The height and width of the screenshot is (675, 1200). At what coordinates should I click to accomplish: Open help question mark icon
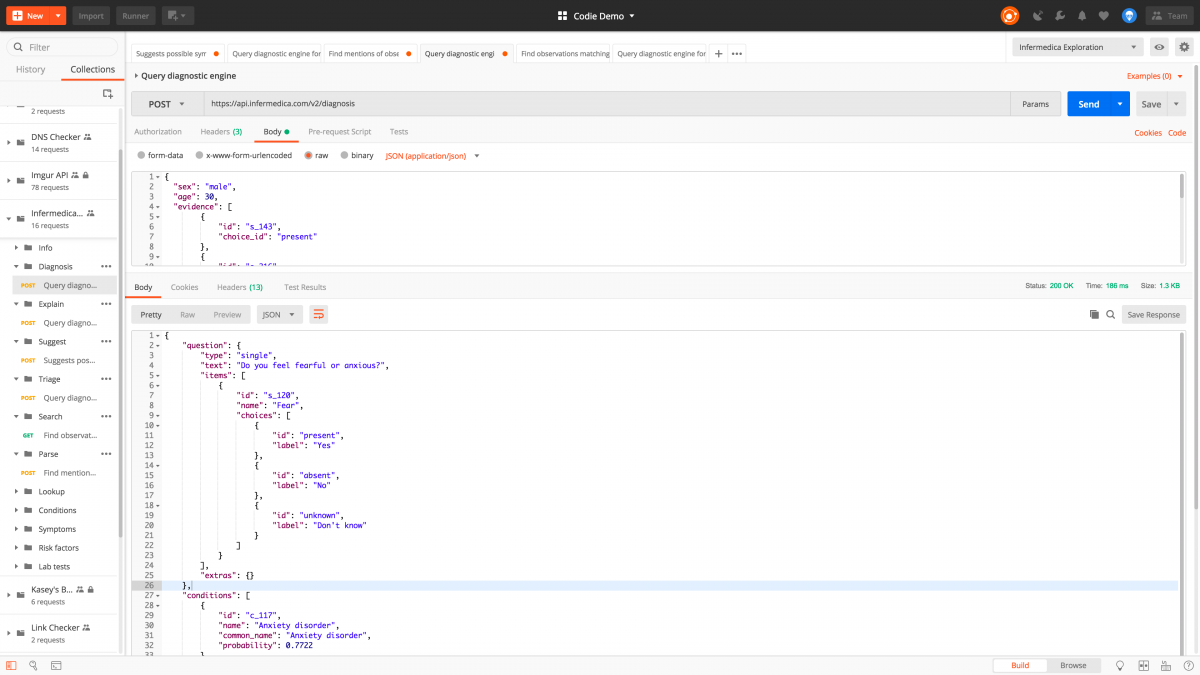coord(1186,665)
